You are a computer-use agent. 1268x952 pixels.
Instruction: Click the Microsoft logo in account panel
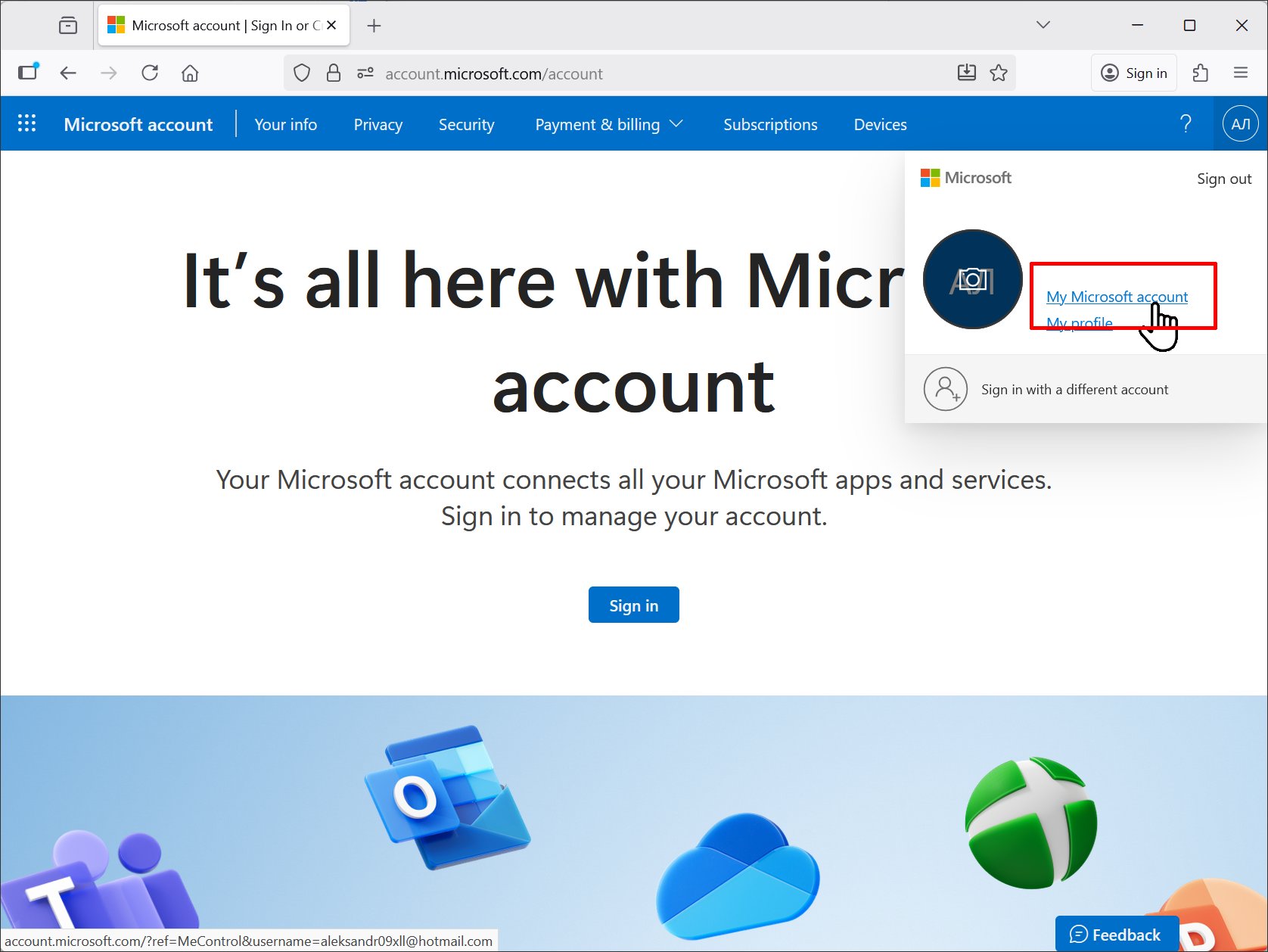[966, 178]
